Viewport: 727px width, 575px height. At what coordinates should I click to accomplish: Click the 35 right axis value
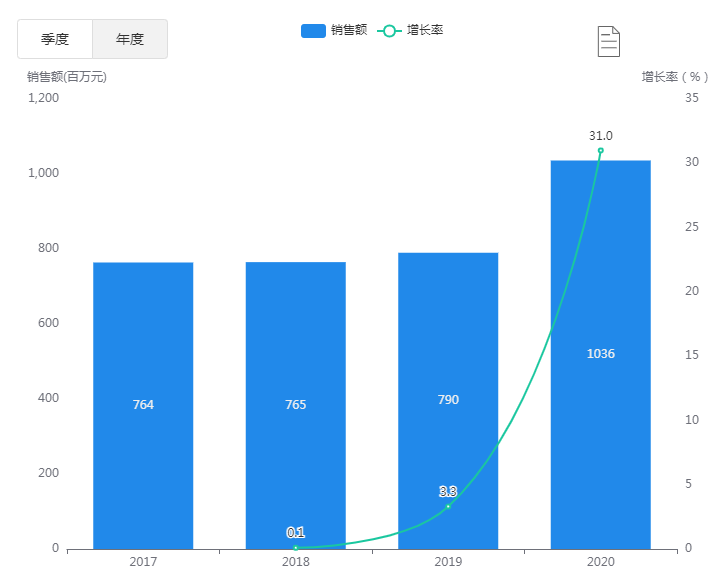[x=692, y=98]
